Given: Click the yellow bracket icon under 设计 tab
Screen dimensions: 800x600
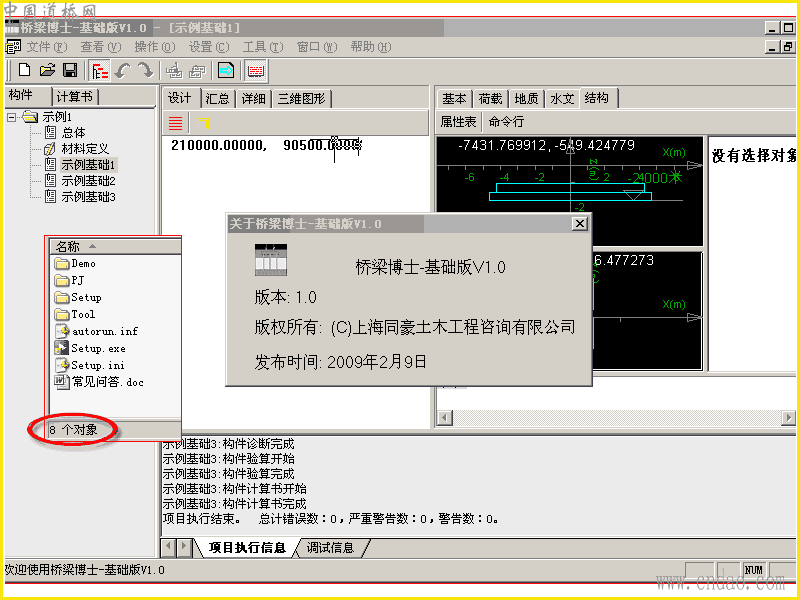Looking at the screenshot, I should (x=203, y=123).
